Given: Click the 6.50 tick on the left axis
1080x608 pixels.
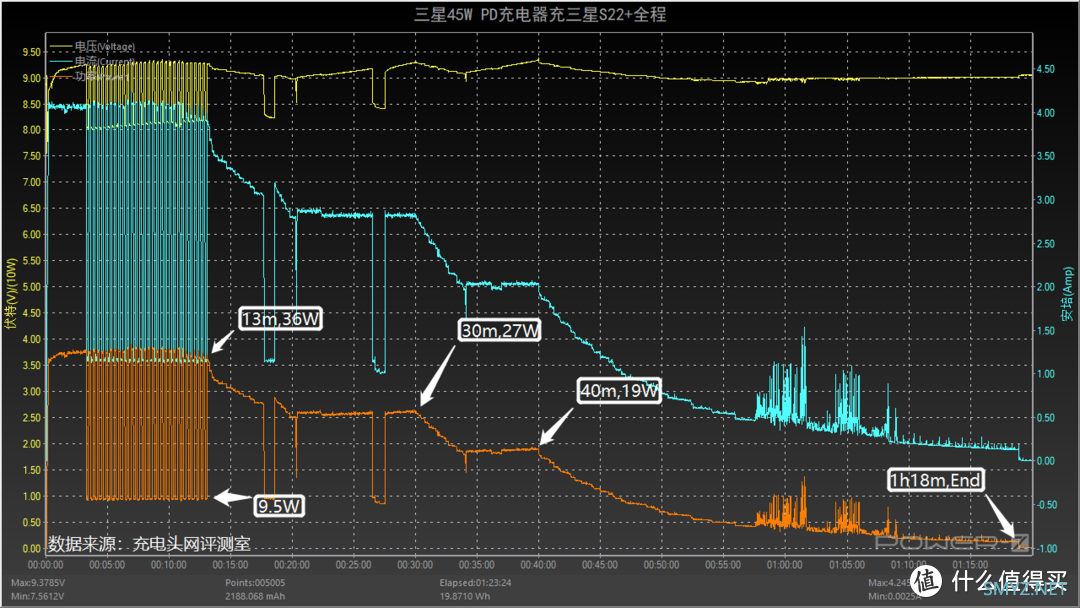Looking at the screenshot, I should point(32,209).
